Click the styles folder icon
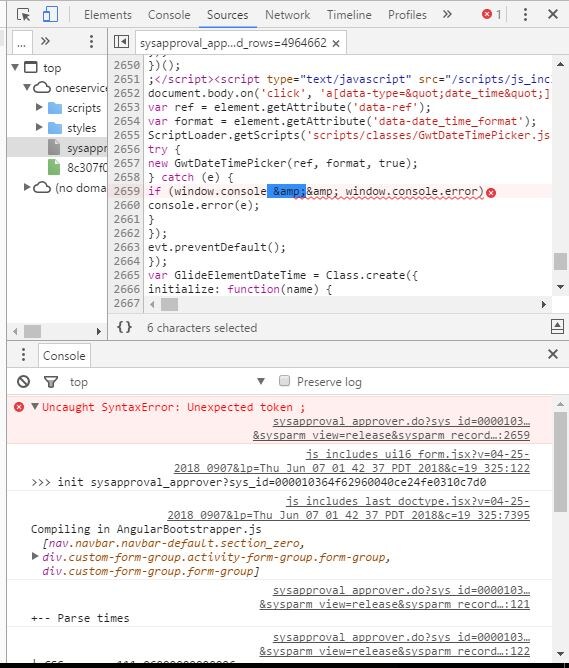The width and height of the screenshot is (569, 668). 55,128
